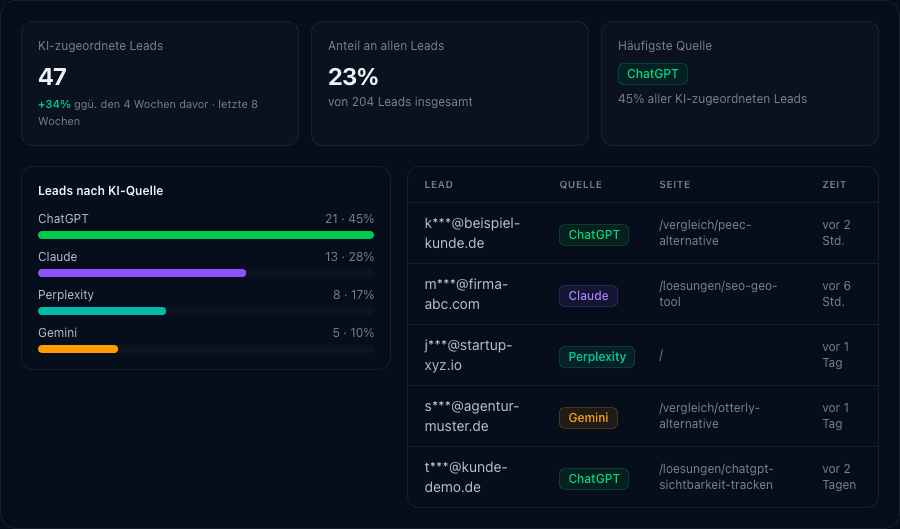900x529 pixels.
Task: Select lead s***@agentur-muster.de
Action: (x=472, y=416)
